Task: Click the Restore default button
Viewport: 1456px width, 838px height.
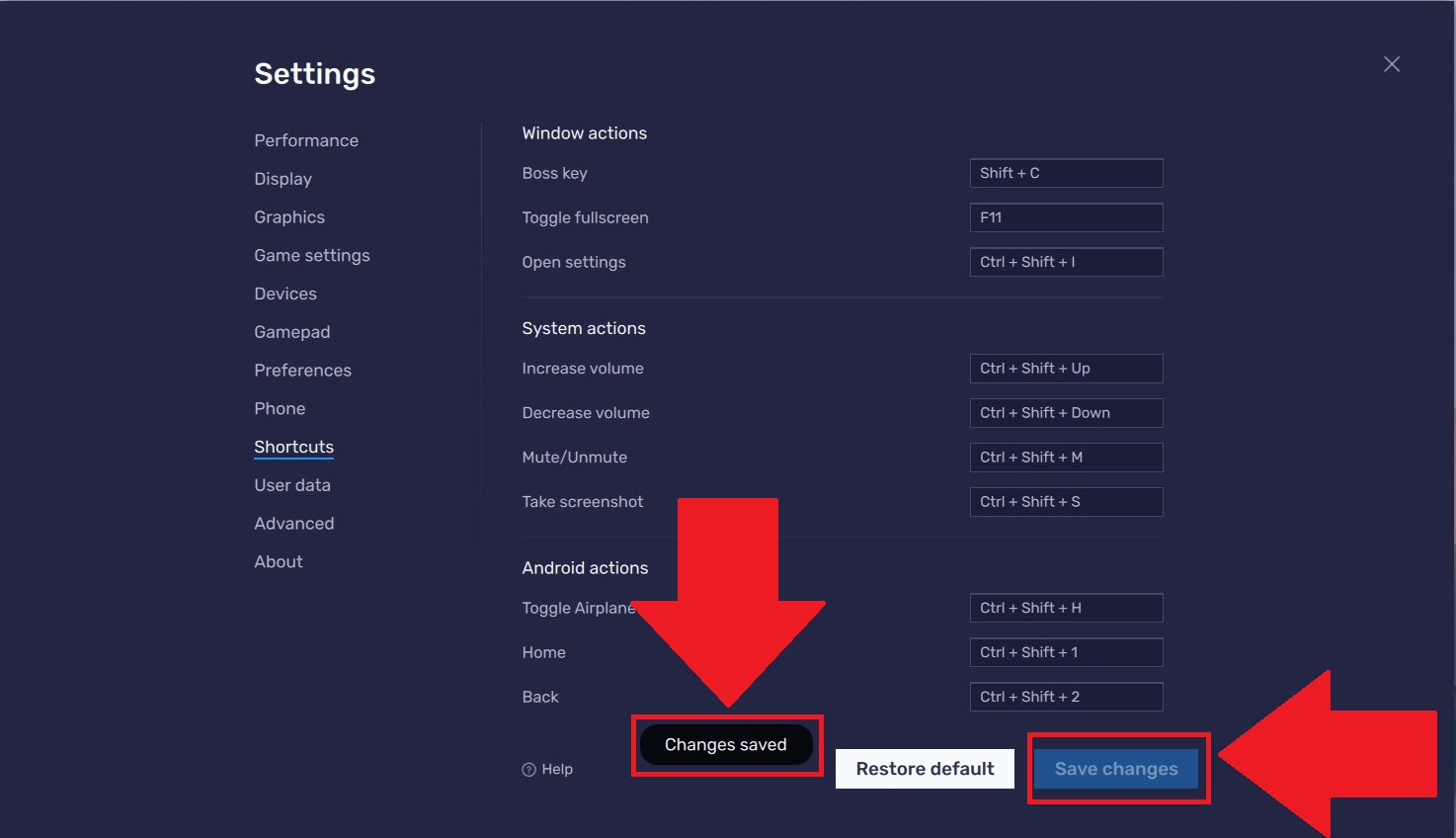Action: point(925,768)
